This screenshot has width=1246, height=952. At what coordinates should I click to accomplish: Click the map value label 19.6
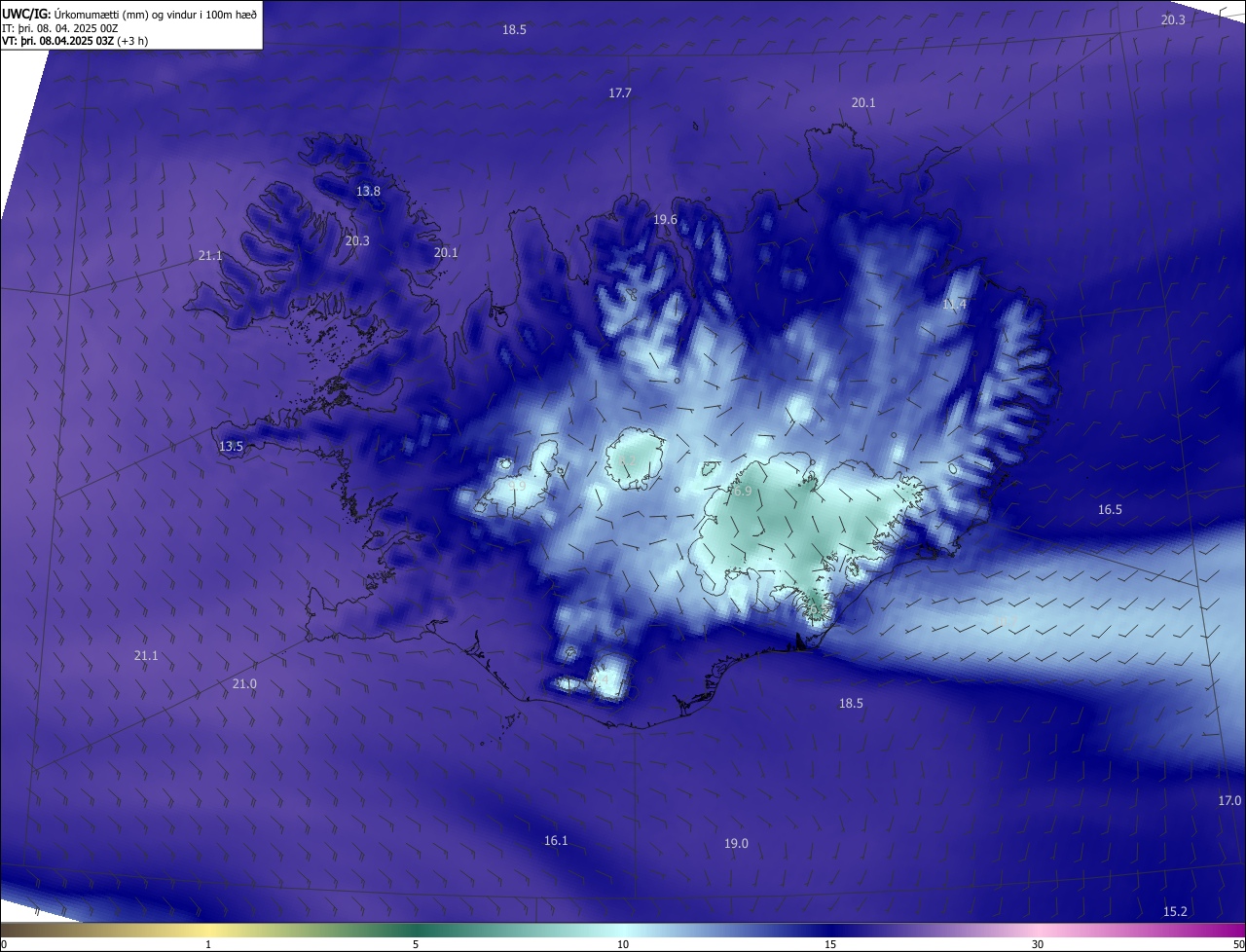point(665,220)
